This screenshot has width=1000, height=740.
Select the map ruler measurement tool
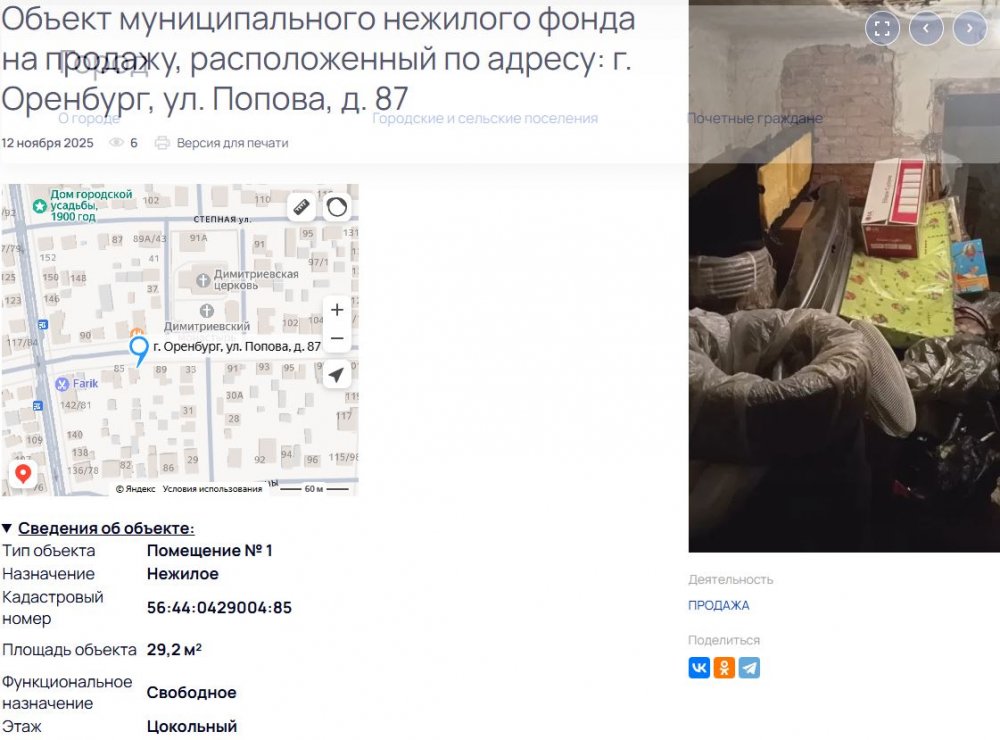pyautogui.click(x=301, y=207)
